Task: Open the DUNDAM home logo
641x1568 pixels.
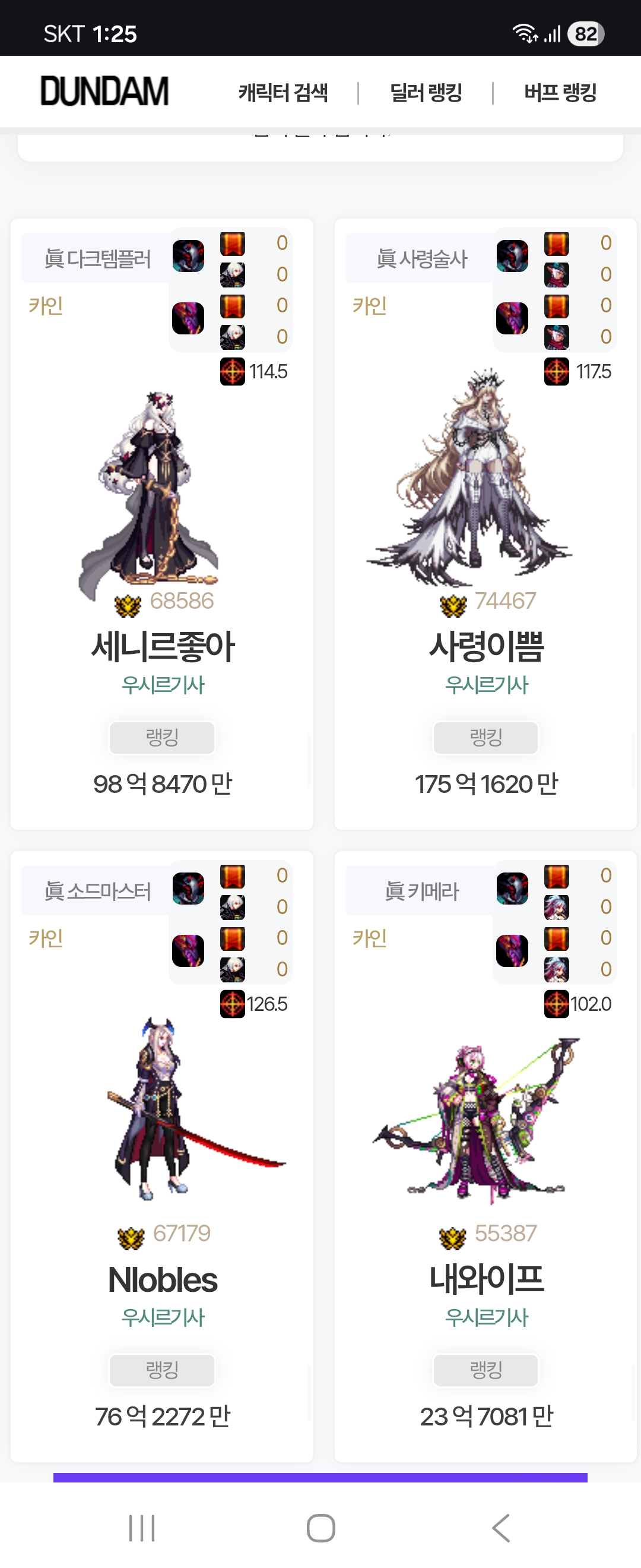Action: click(x=104, y=92)
